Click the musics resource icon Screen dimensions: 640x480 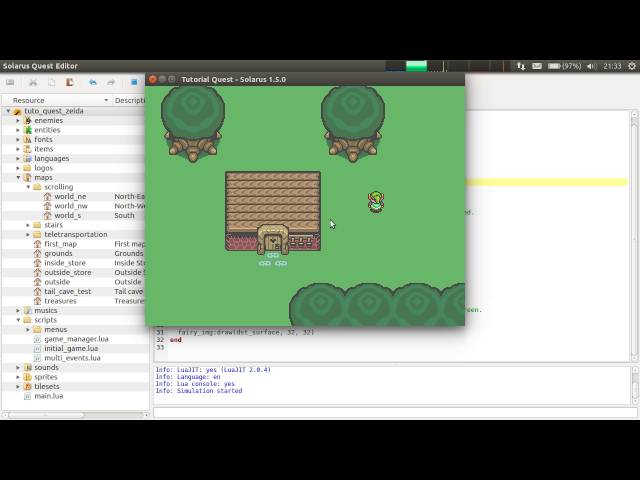(x=28, y=310)
